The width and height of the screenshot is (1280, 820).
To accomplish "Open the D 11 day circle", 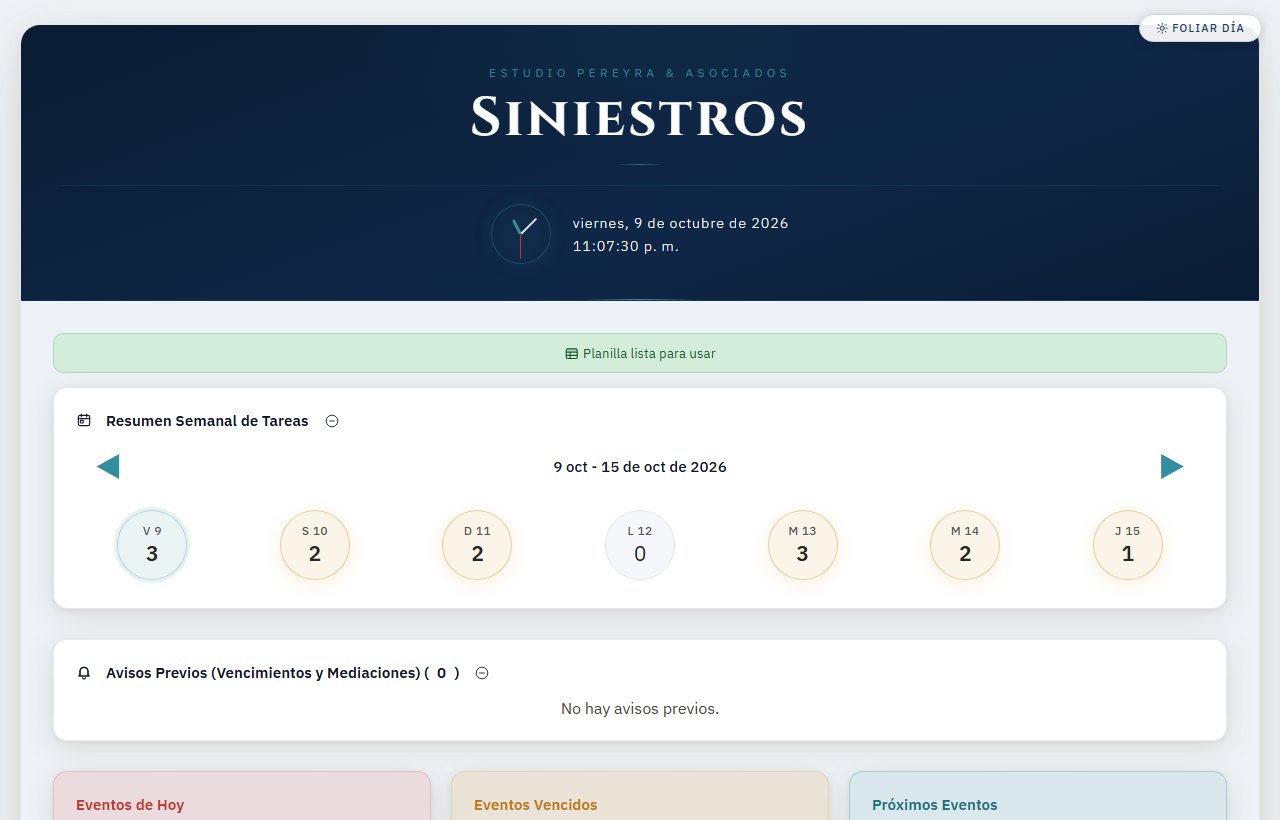I will (x=477, y=545).
